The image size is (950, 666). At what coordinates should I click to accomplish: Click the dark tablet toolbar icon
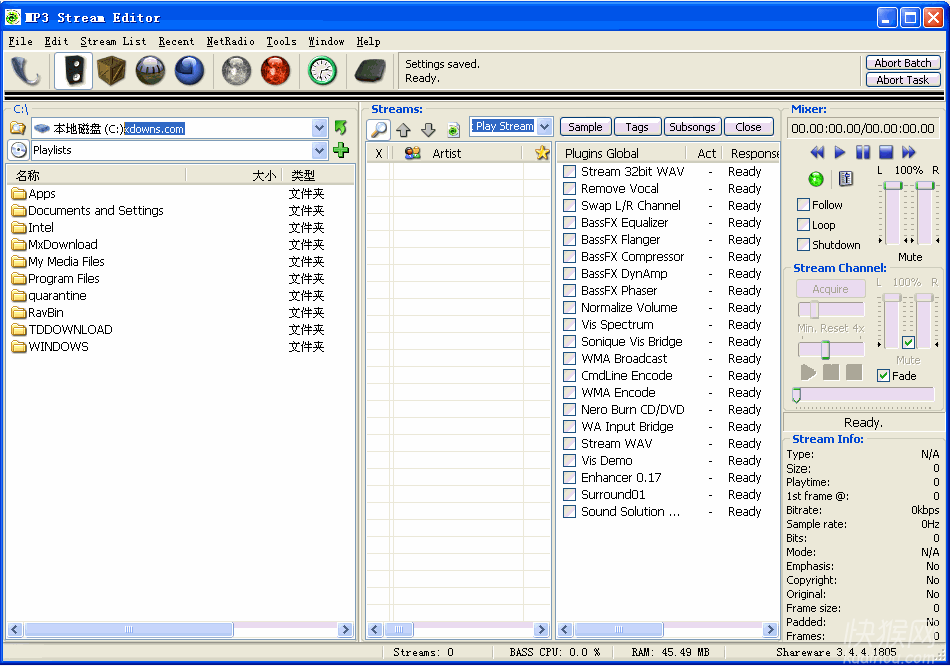[x=370, y=71]
